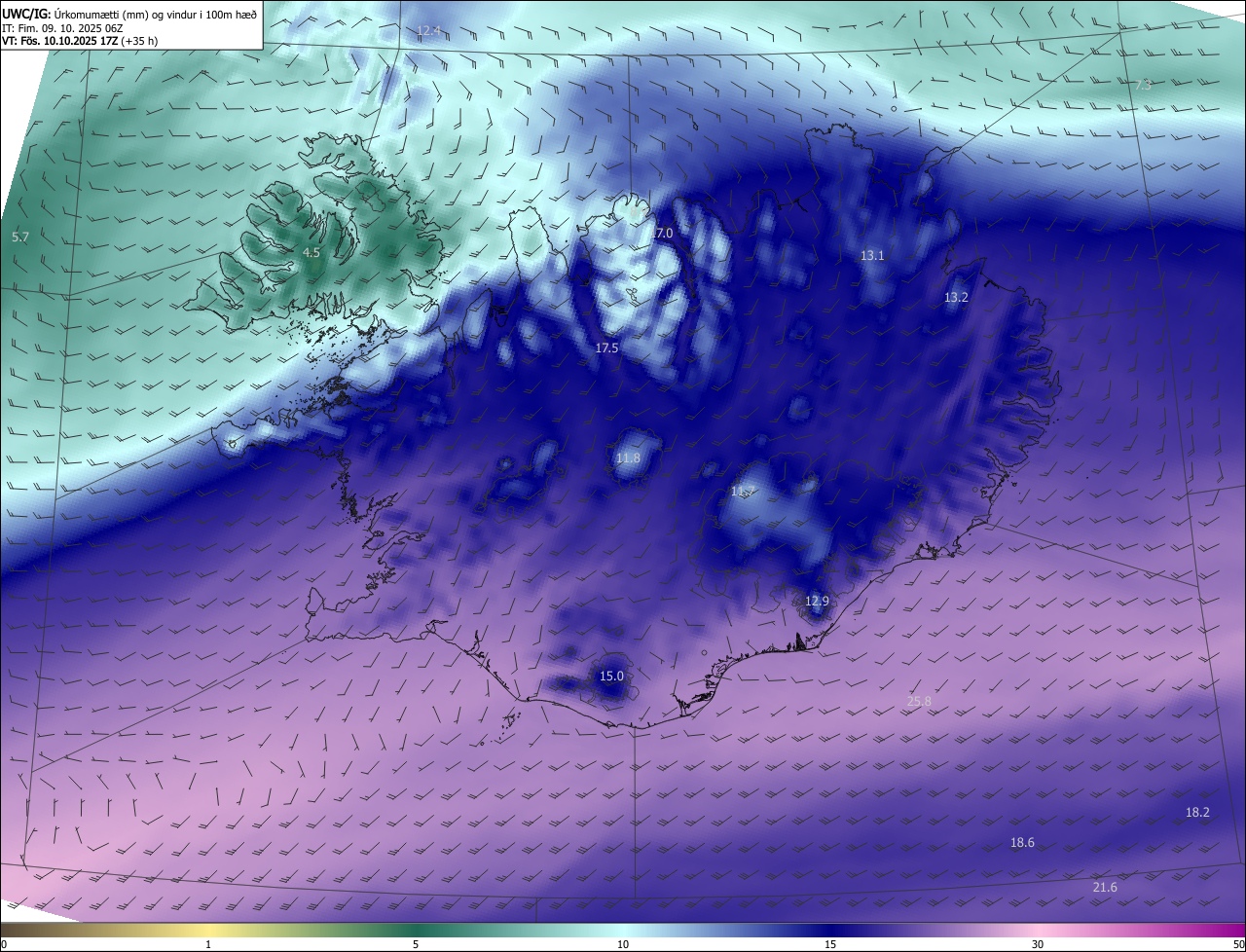This screenshot has height=952, width=1246.
Task: Click the valid time 'VT: Fös. 10.10.2025 17Z (+35 h)'
Action: click(x=80, y=41)
